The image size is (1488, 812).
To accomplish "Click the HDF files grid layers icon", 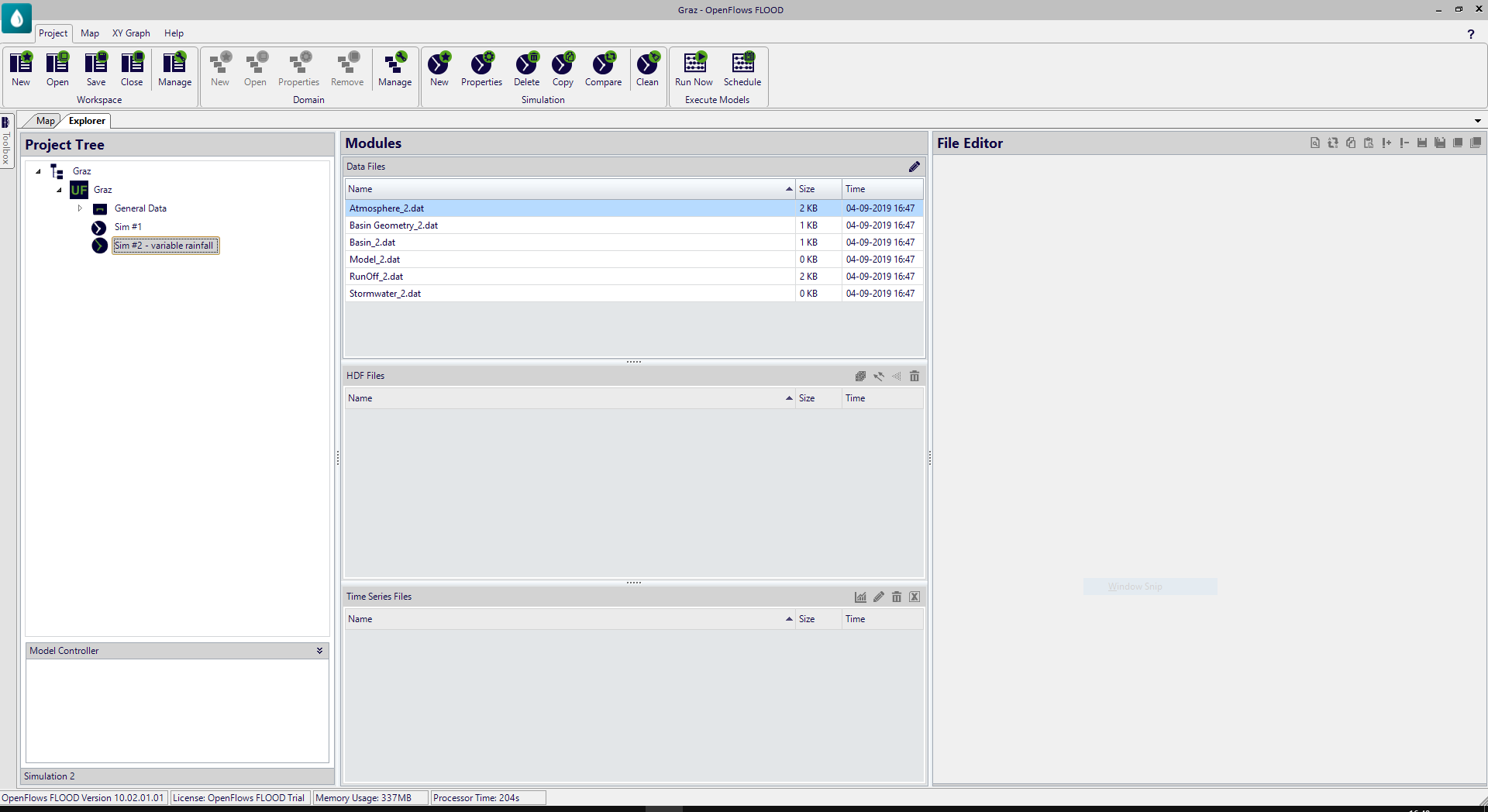I will point(860,376).
